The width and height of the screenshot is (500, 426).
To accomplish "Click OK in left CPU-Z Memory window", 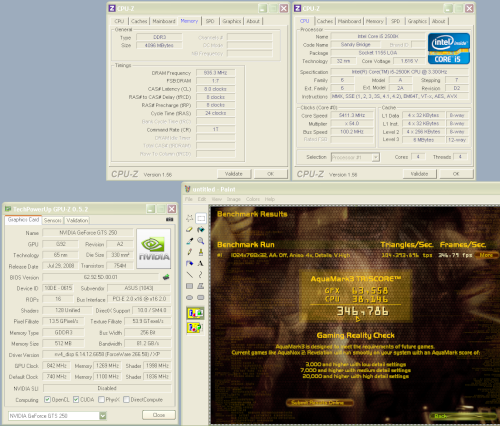I will (x=270, y=174).
